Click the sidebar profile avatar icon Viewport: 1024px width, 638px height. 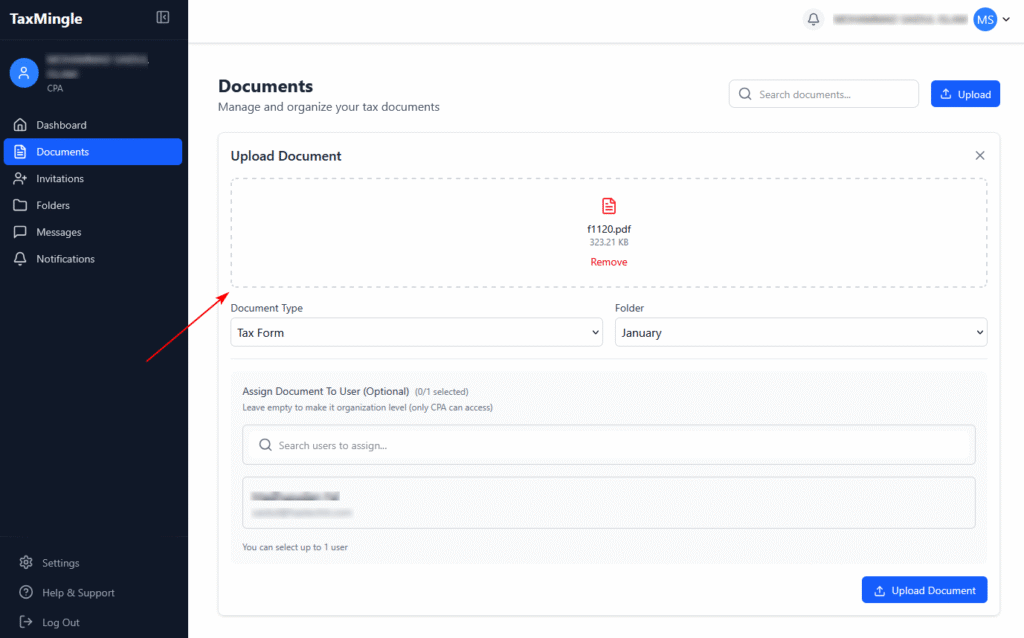24,72
